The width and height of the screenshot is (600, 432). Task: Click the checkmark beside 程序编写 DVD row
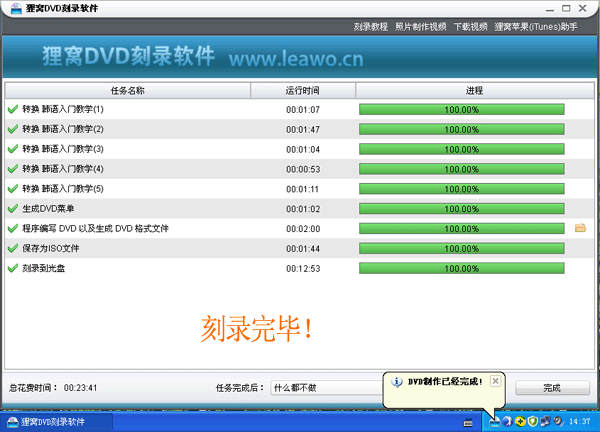(x=13, y=229)
